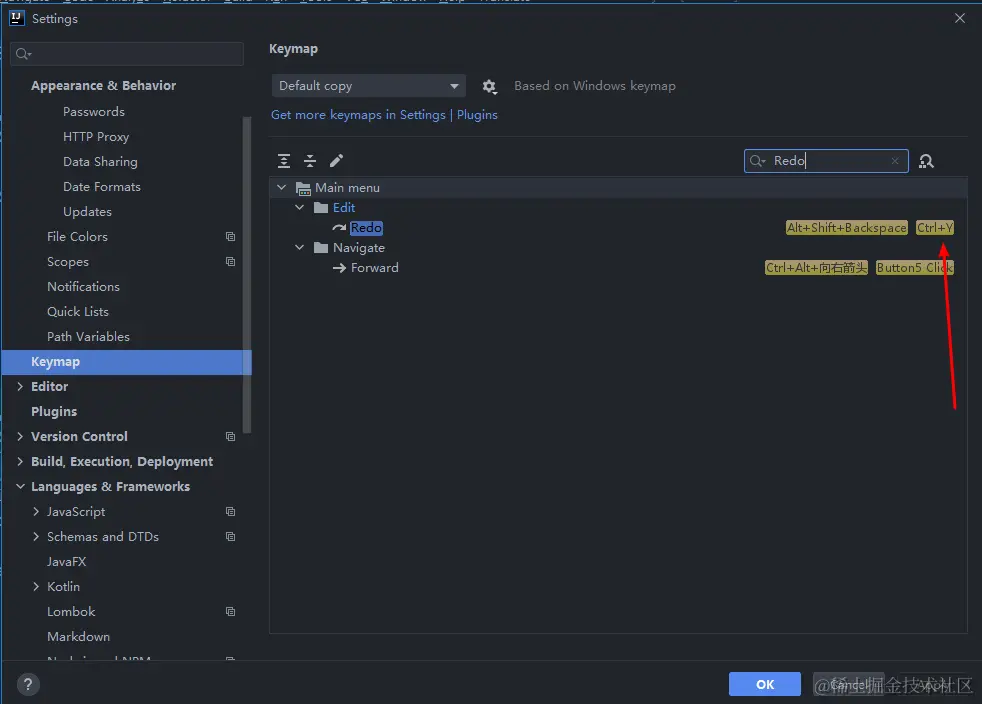The height and width of the screenshot is (704, 982).
Task: Click Find Actions by Shortcut icon
Action: click(926, 162)
